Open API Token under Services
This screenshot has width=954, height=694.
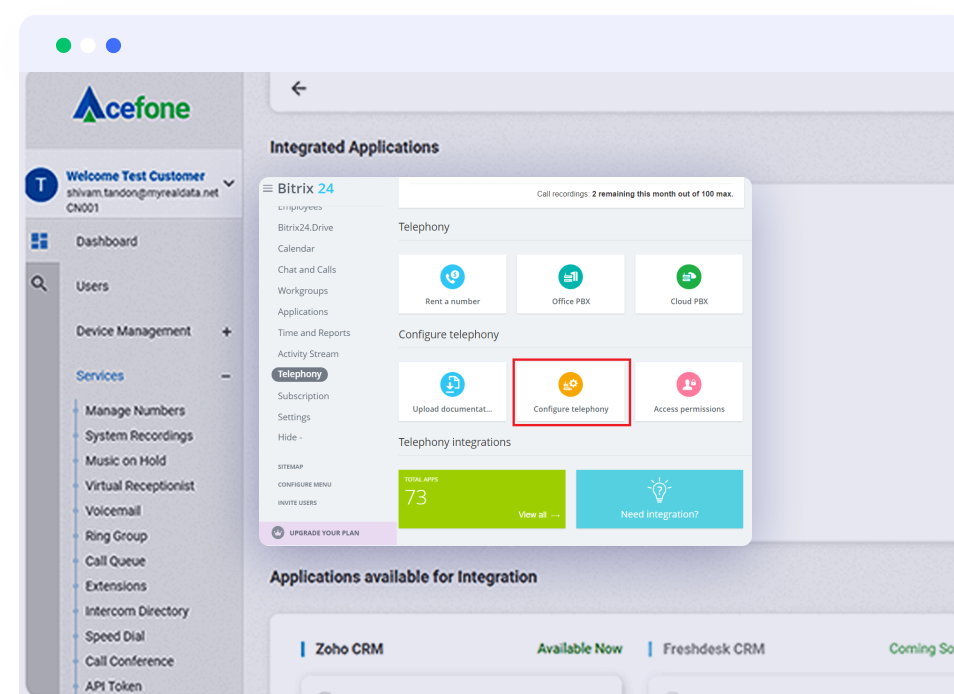[x=114, y=686]
